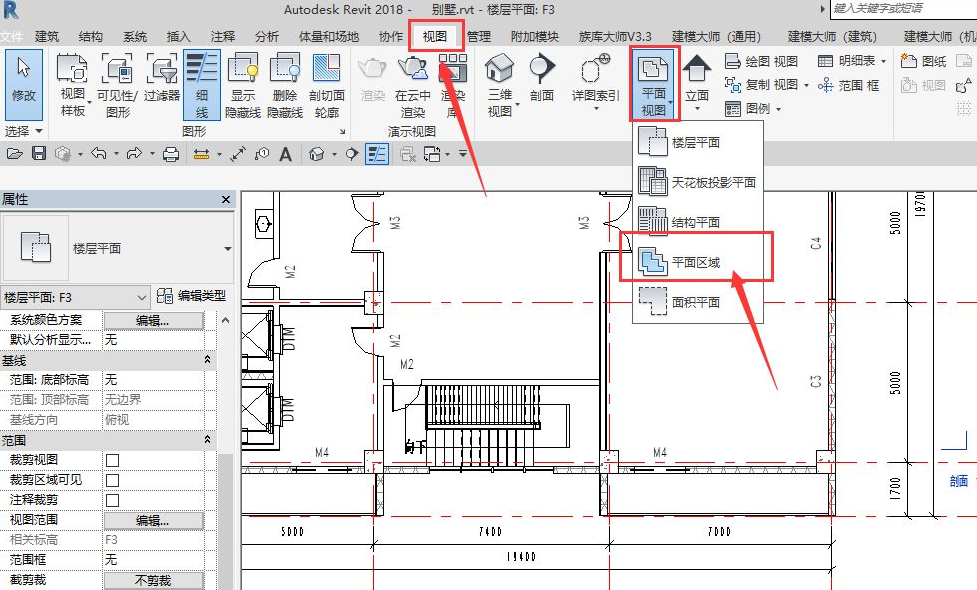The width and height of the screenshot is (977, 590).
Task: Click 不剪裁 button for 截剪裁
Action: [153, 580]
